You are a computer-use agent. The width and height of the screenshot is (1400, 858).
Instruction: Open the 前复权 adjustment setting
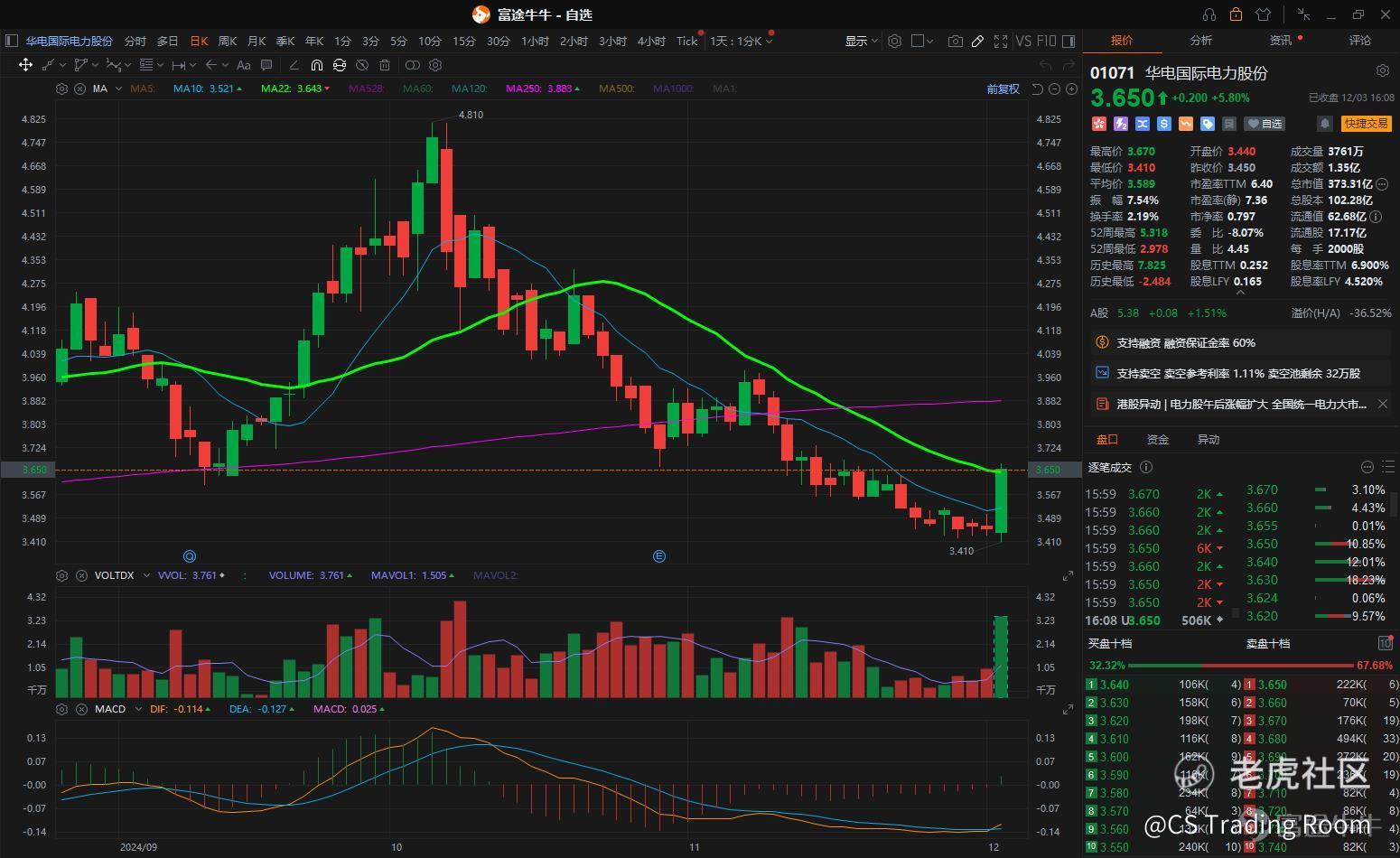click(x=1003, y=89)
